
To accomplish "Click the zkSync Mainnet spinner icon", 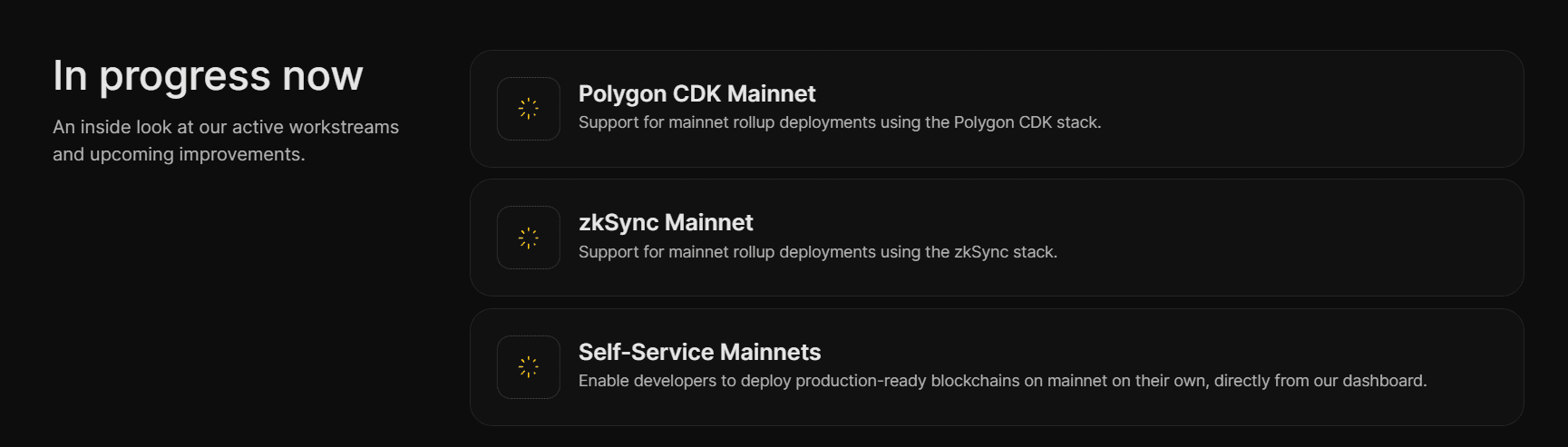I will pyautogui.click(x=529, y=238).
